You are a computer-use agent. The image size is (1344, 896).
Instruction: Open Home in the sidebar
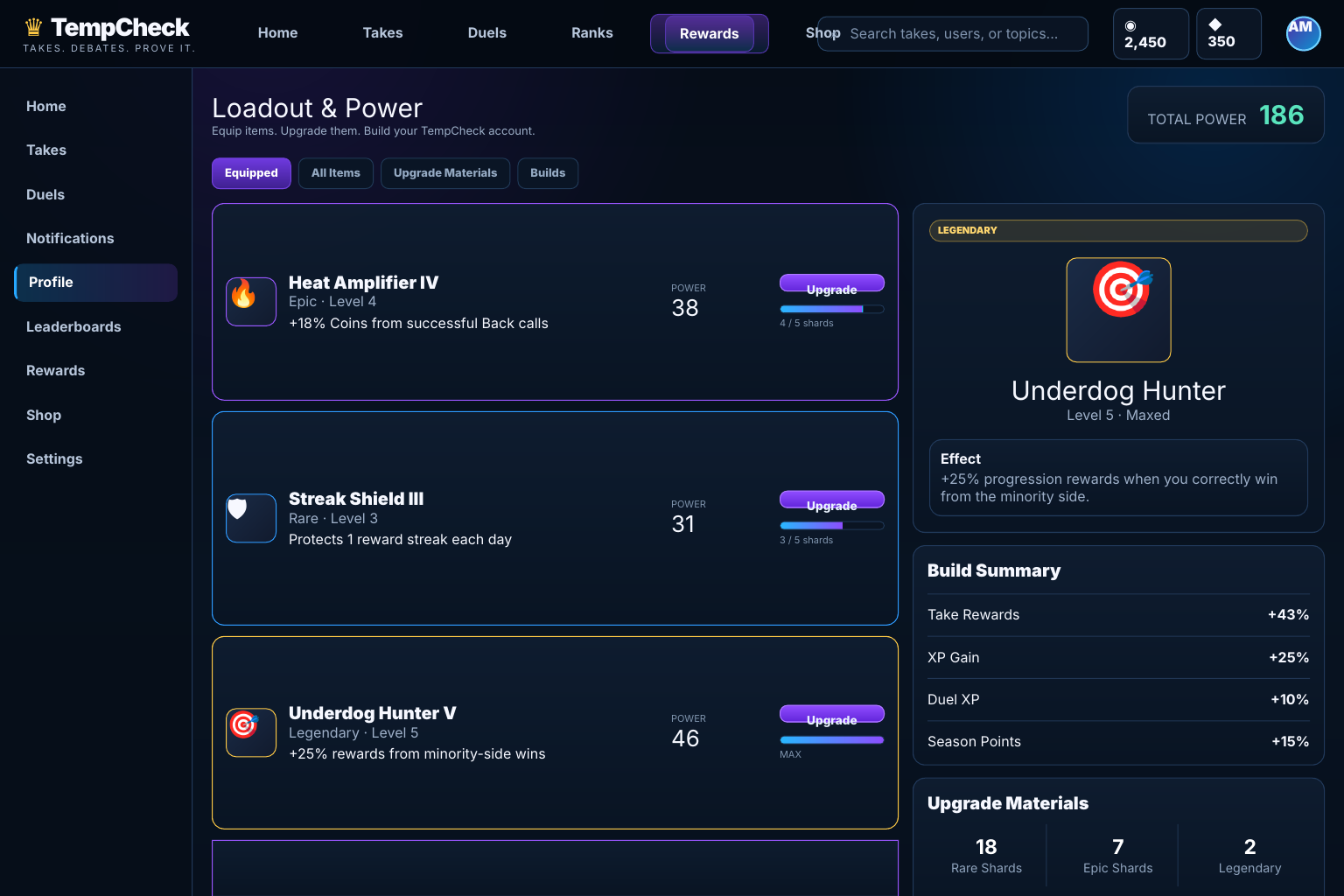96,106
